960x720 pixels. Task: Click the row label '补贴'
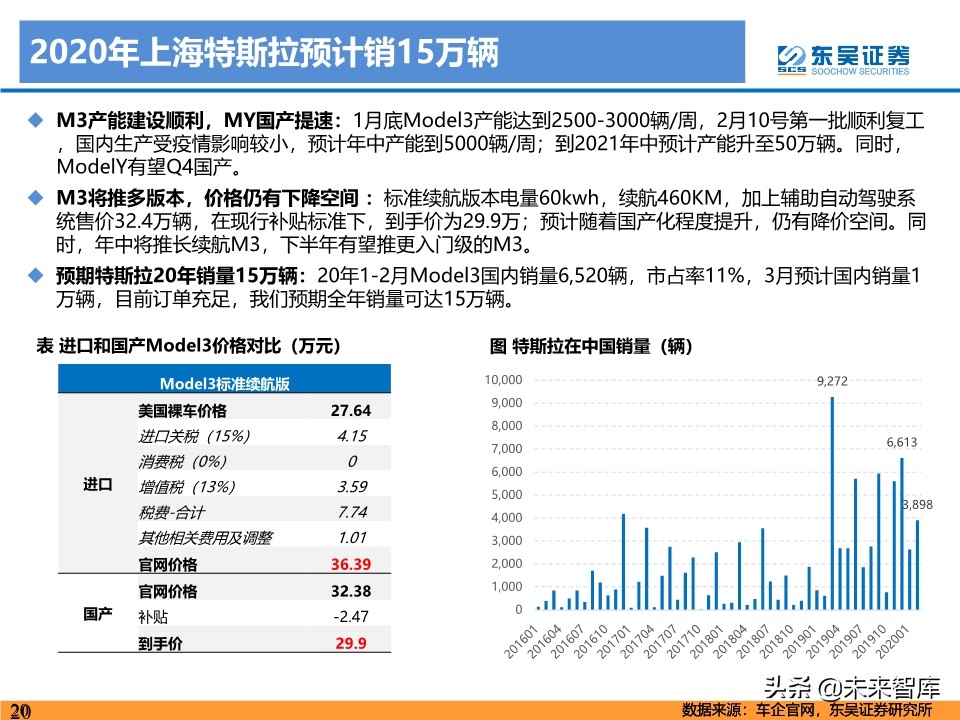(152, 617)
